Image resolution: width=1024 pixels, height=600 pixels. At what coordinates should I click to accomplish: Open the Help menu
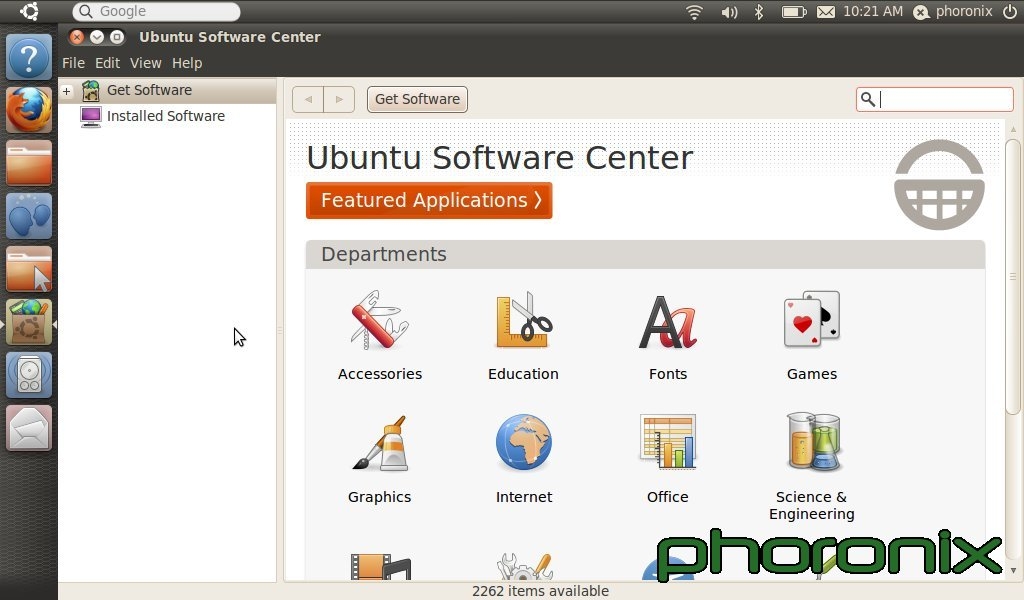click(187, 63)
